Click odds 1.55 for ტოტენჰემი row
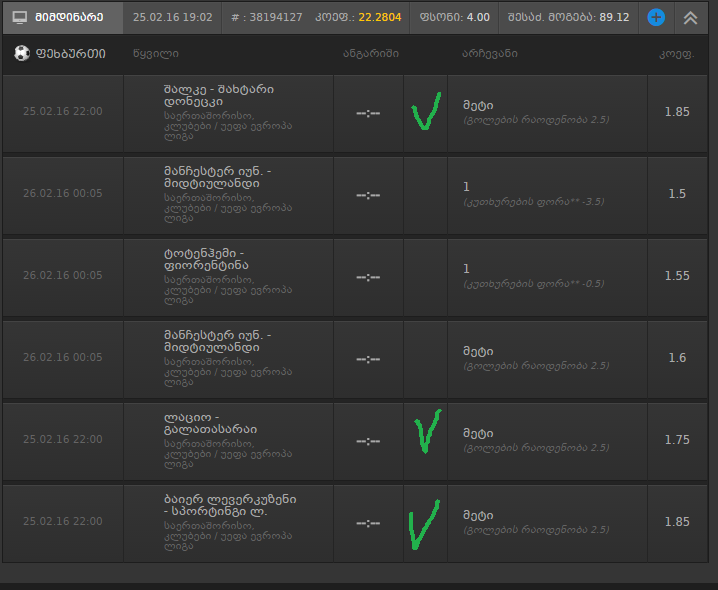This screenshot has height=590, width=718. (x=677, y=276)
